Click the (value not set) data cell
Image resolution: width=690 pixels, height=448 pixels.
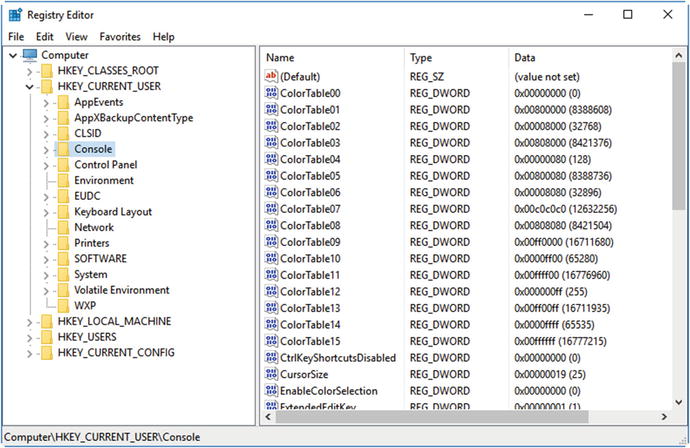(547, 77)
